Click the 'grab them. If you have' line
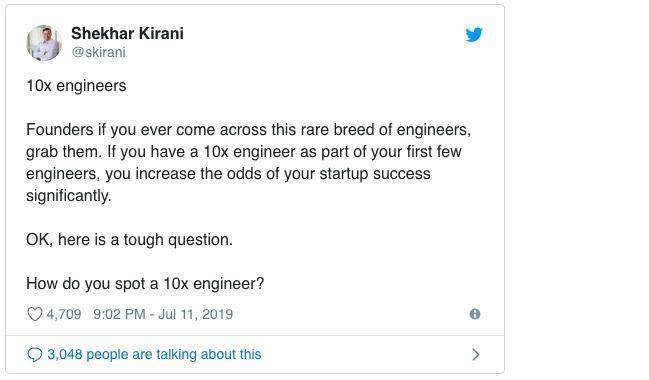 coord(244,152)
